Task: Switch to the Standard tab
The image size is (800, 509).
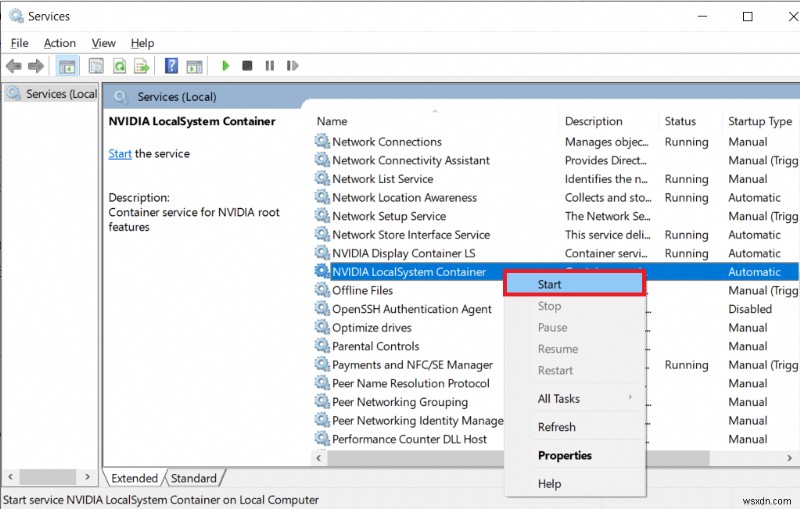Action: [193, 478]
